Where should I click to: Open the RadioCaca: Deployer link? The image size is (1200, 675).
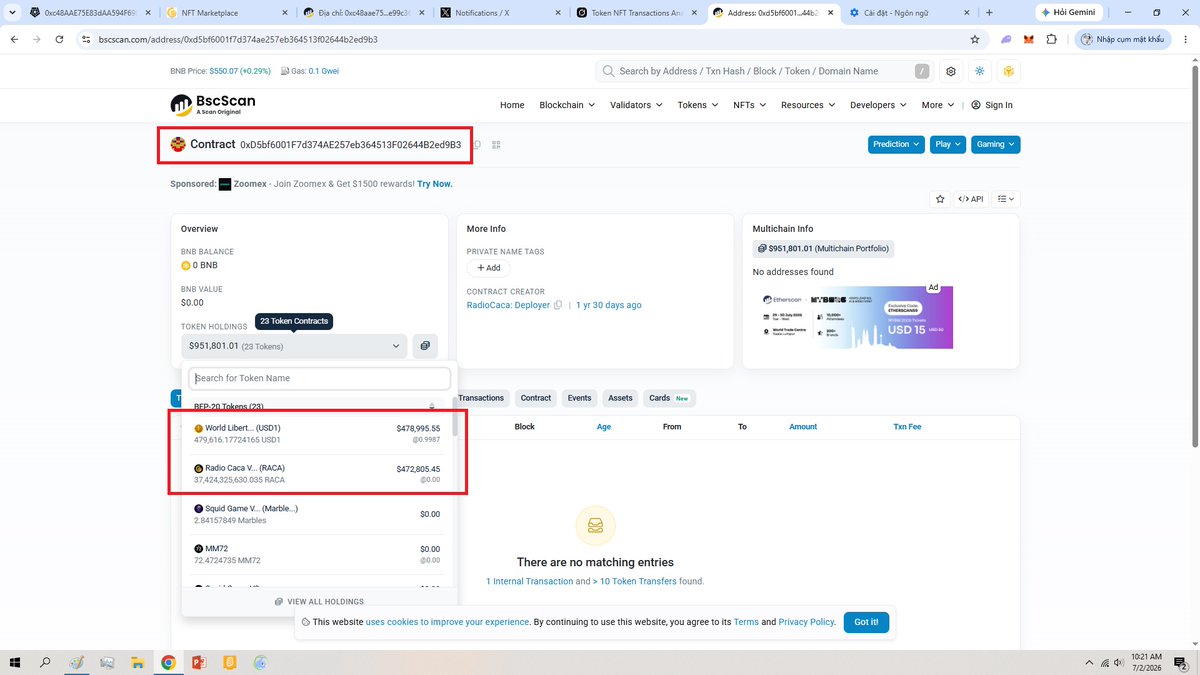(x=508, y=305)
